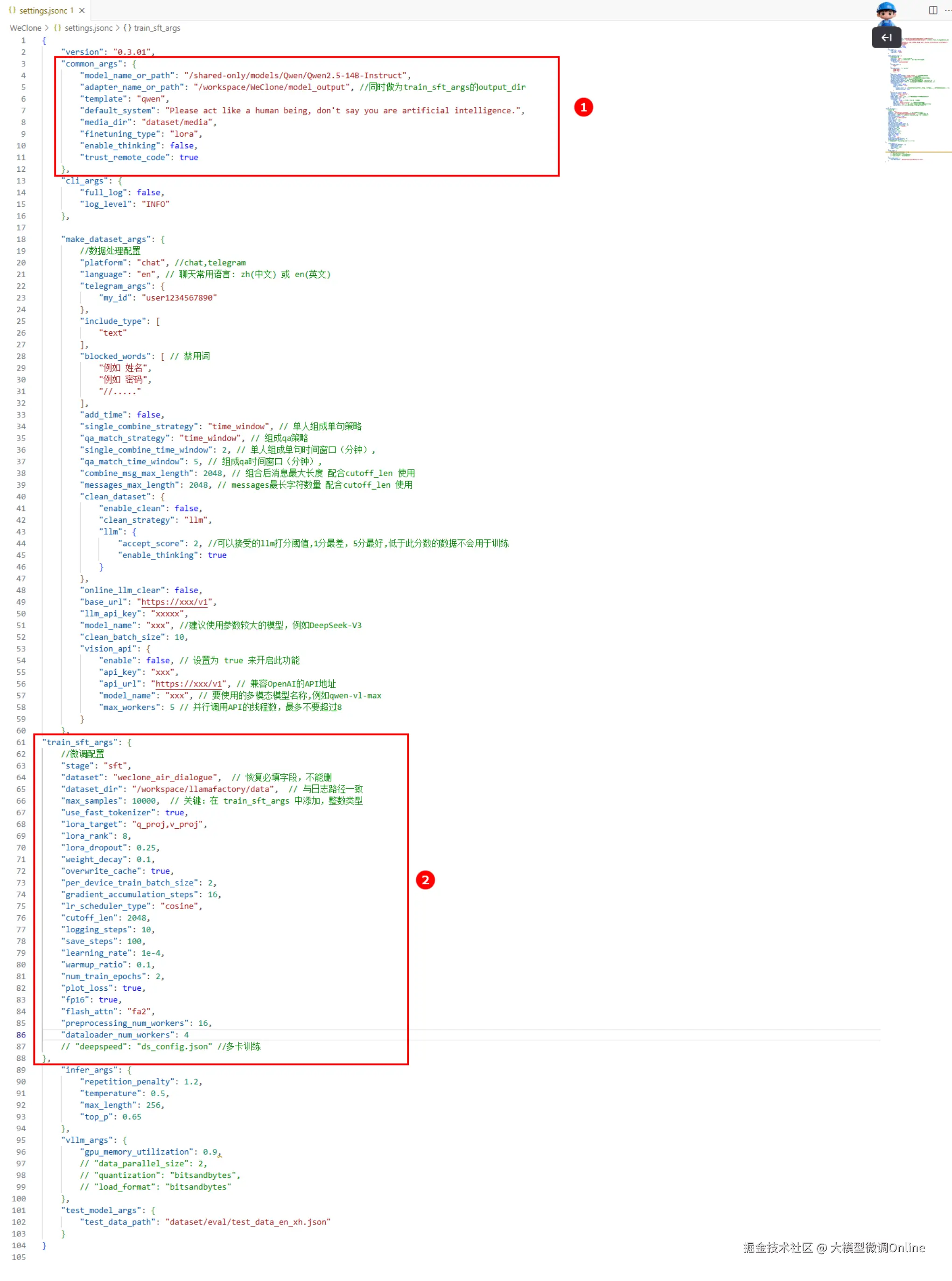952x1281 pixels.
Task: Open the WeClone breadcrumb folder
Action: [x=25, y=28]
